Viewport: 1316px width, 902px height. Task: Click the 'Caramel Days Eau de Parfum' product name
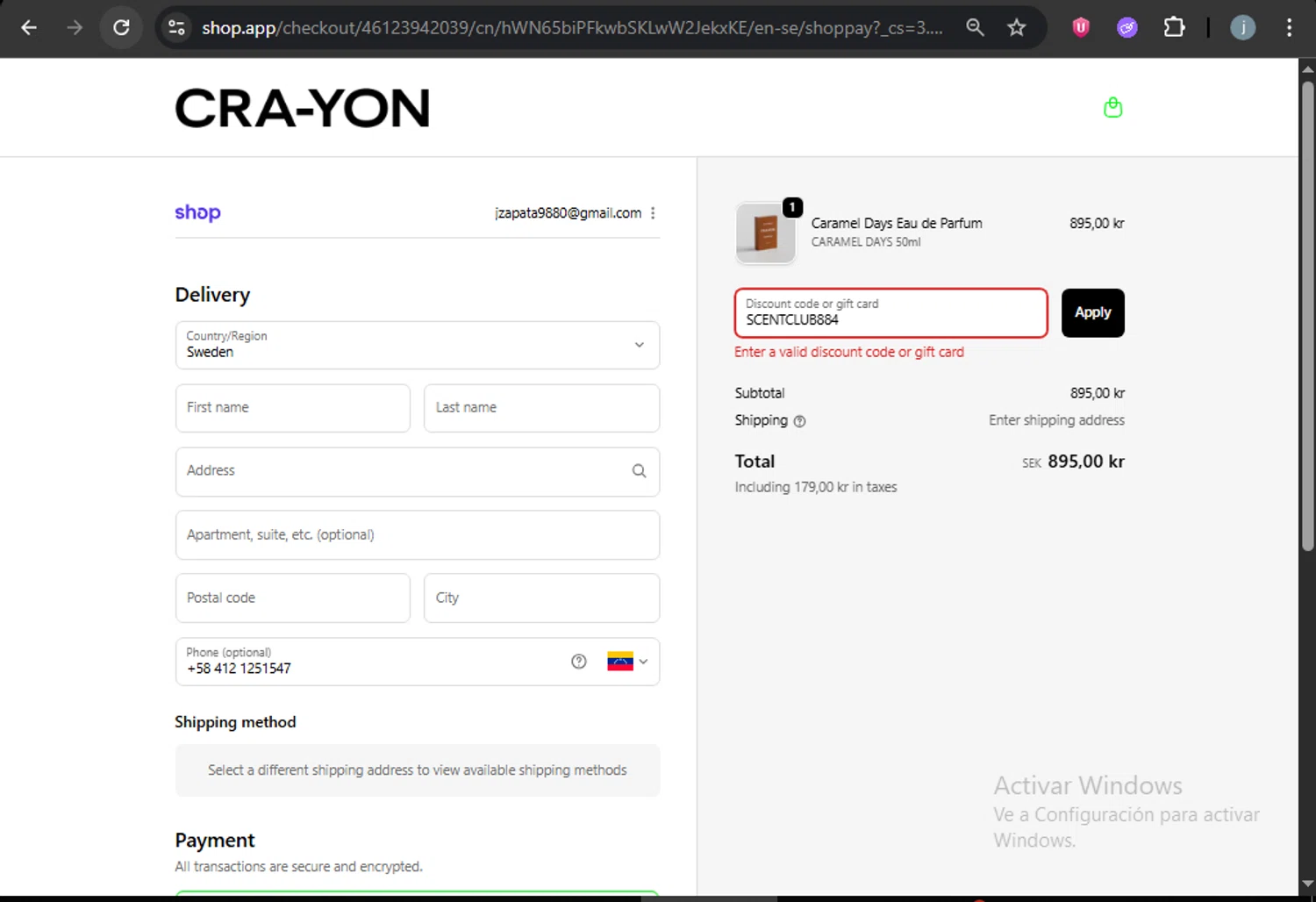click(897, 224)
